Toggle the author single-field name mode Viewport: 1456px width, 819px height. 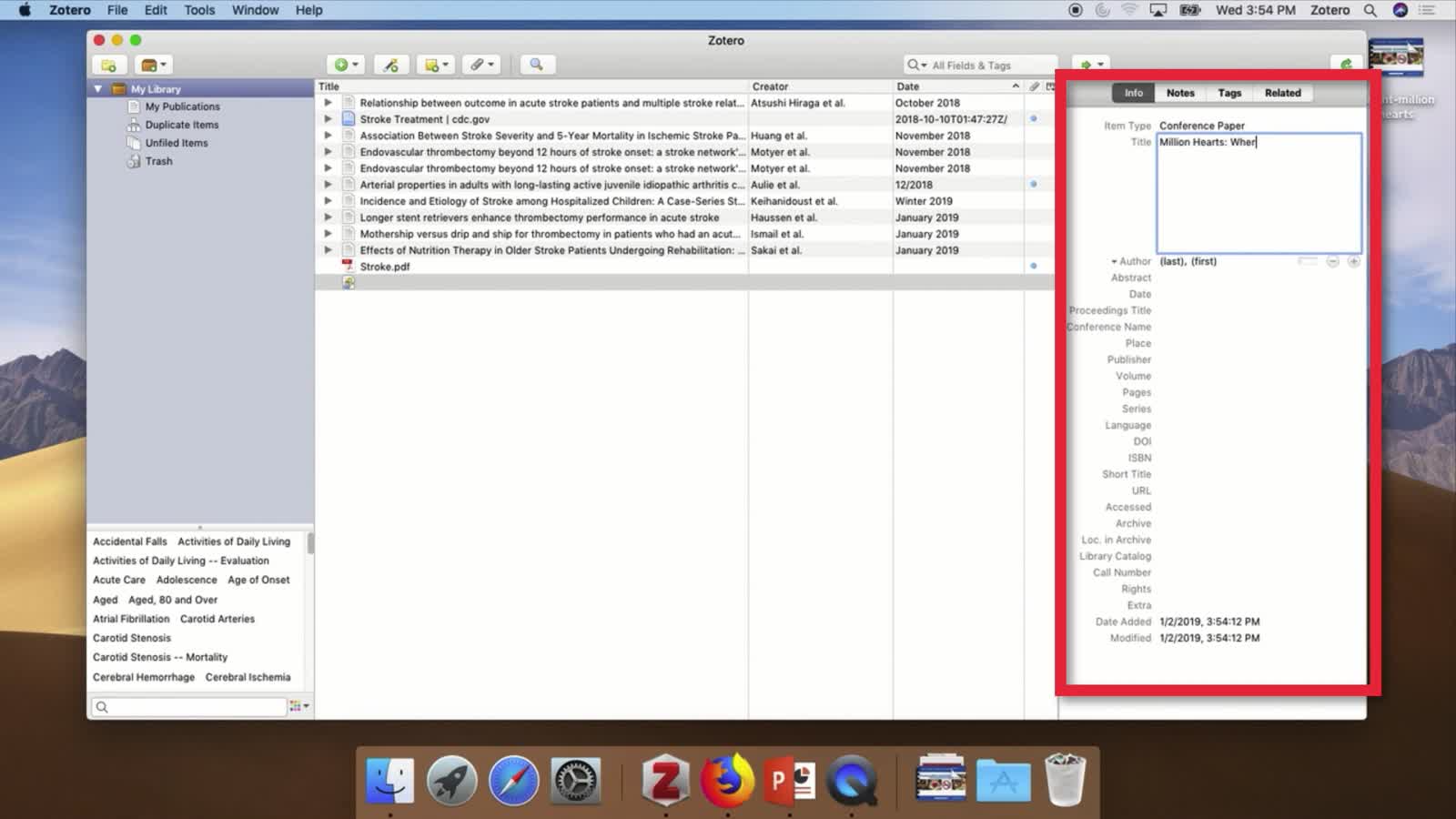1308,261
